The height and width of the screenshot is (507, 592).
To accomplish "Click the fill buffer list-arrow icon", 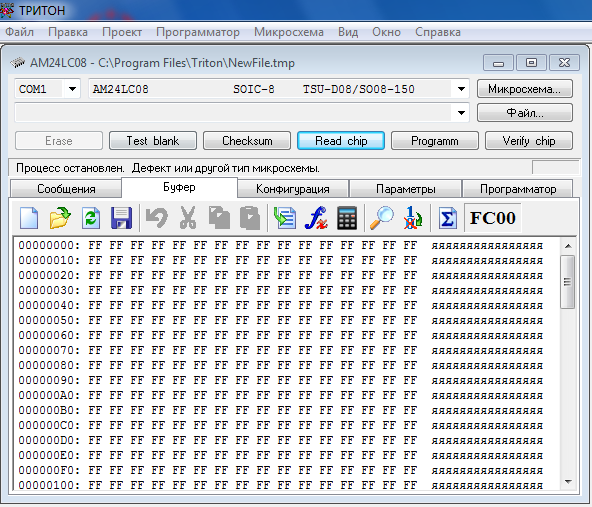I will point(285,218).
